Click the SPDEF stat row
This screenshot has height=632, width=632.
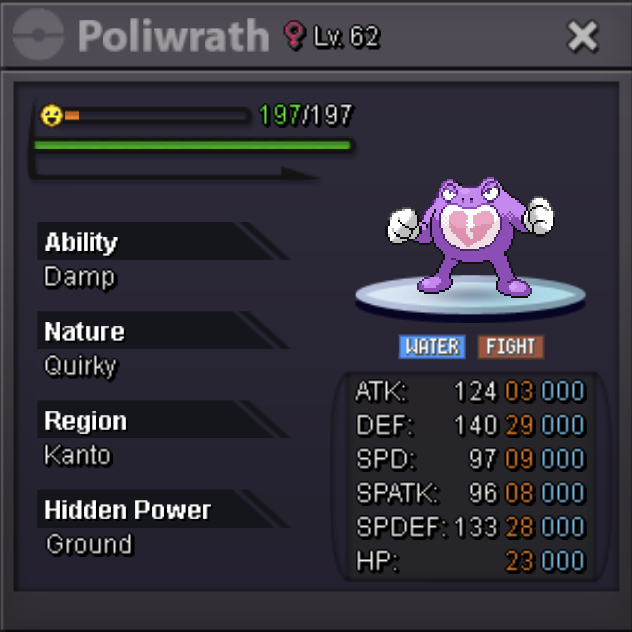click(x=470, y=527)
